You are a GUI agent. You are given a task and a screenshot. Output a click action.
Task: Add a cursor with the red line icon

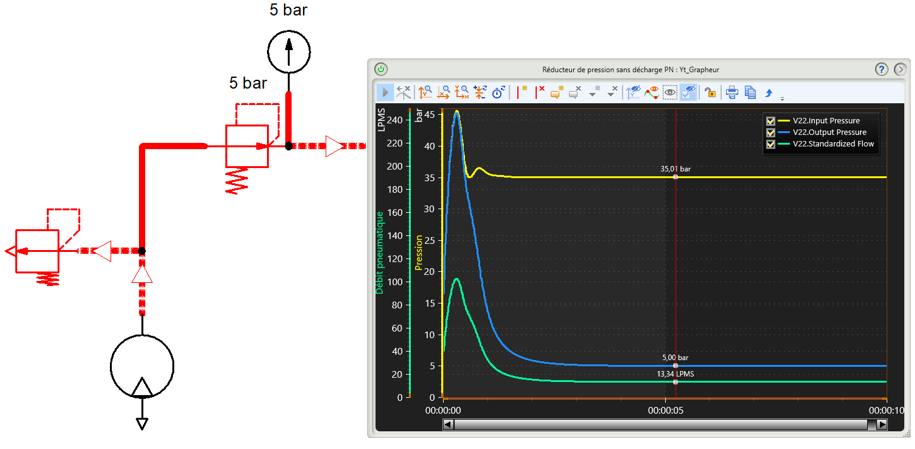521,92
